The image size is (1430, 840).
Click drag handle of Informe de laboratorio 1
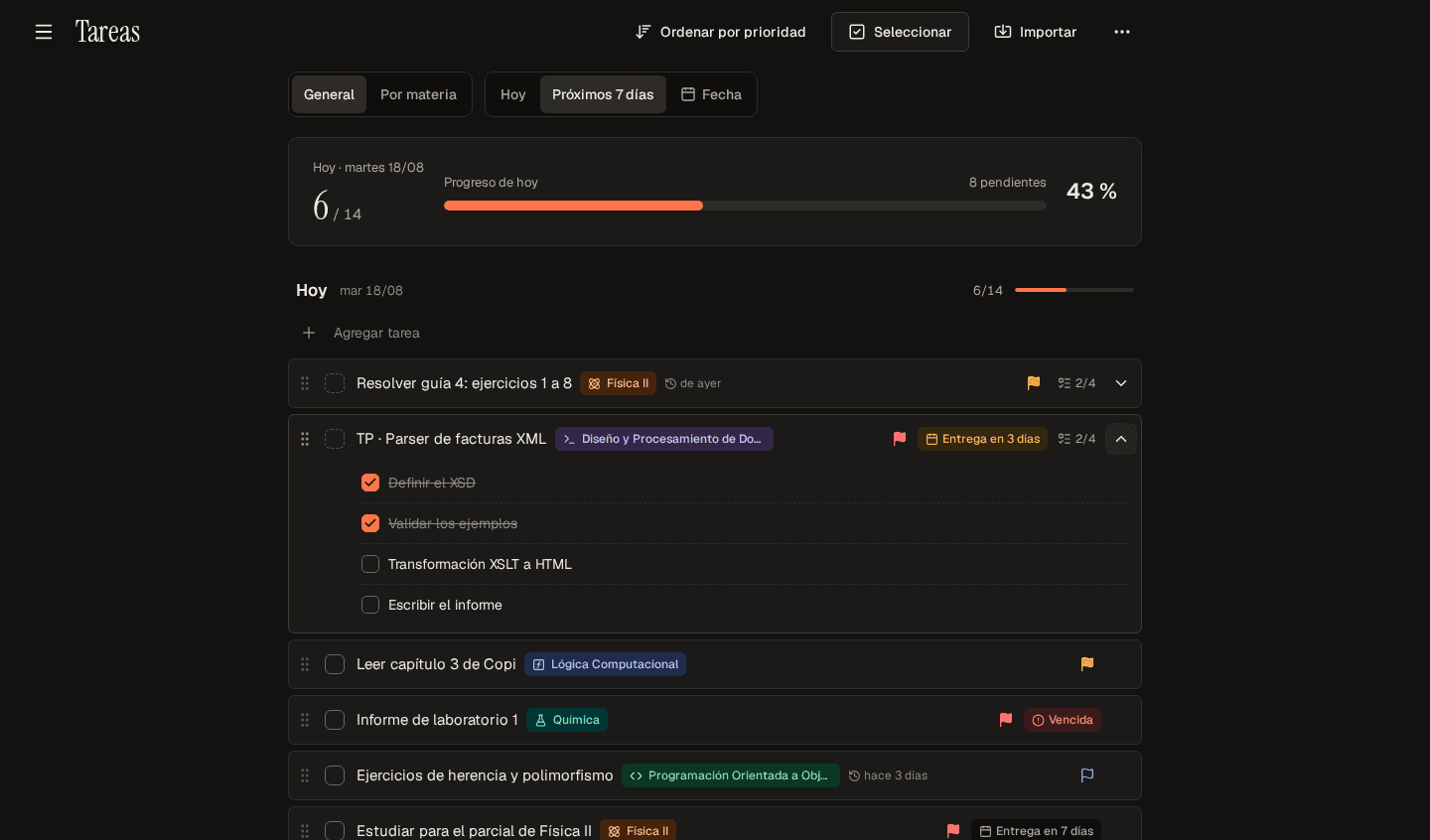305,720
